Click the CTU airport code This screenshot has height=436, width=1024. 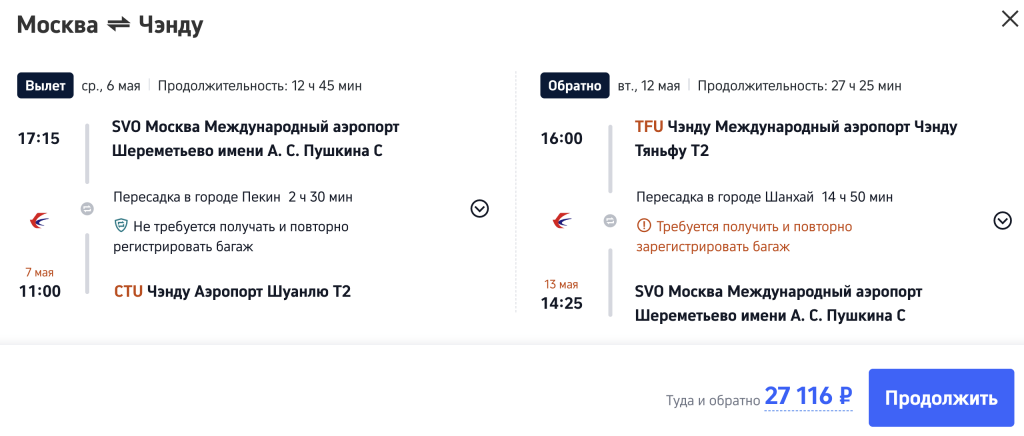[128, 292]
